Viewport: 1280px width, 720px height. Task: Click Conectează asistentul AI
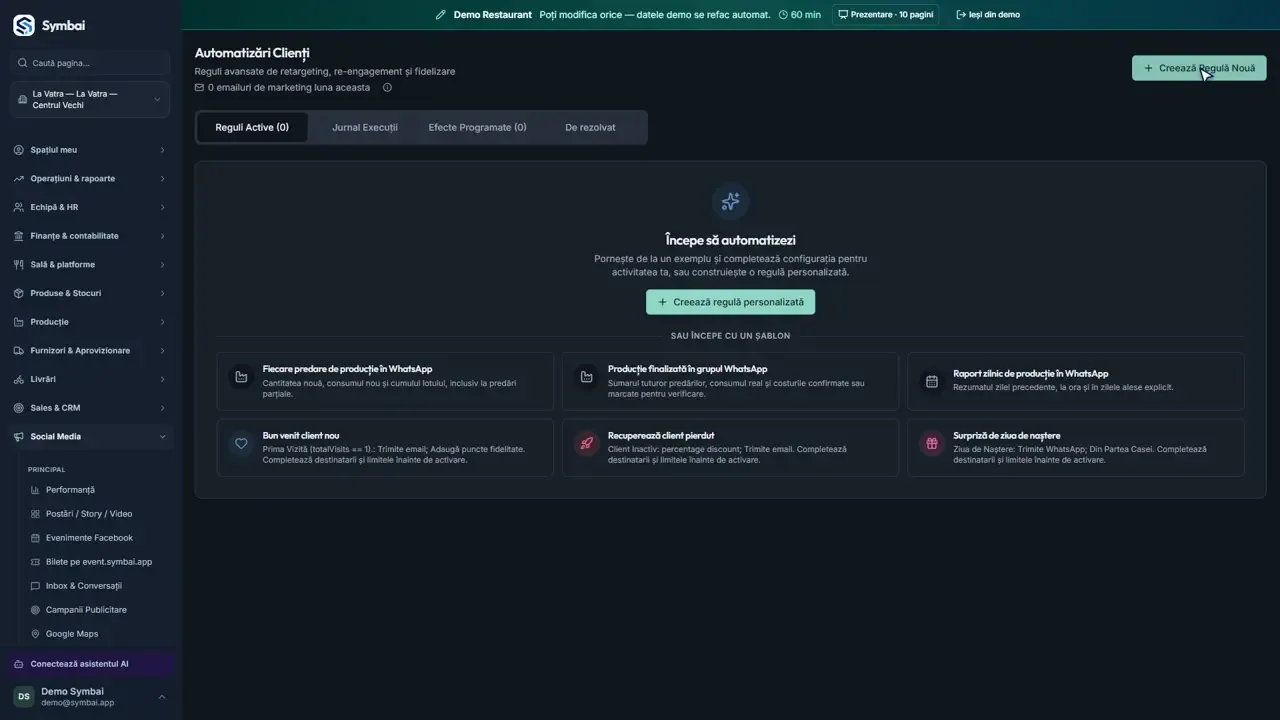tap(90, 664)
